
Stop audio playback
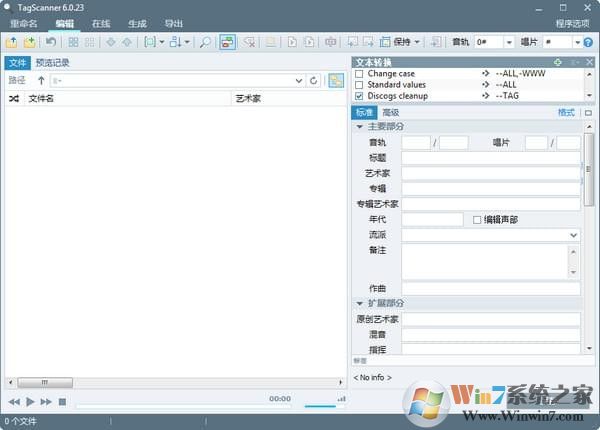point(62,402)
